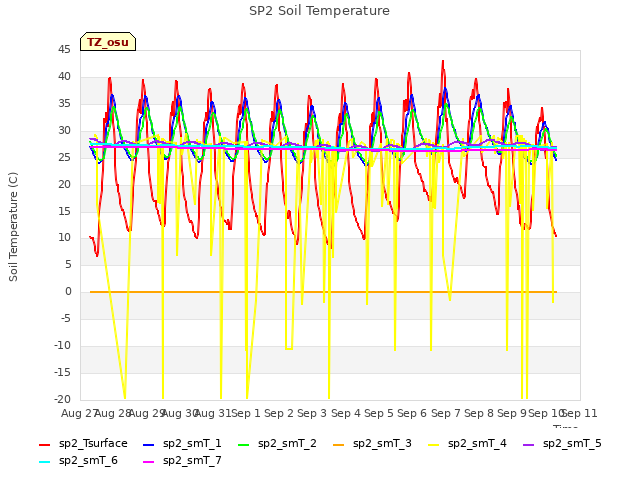This screenshot has width=640, height=480.
Task: Click the red sp2_Tsurface legend swatch
Action: (x=44, y=444)
